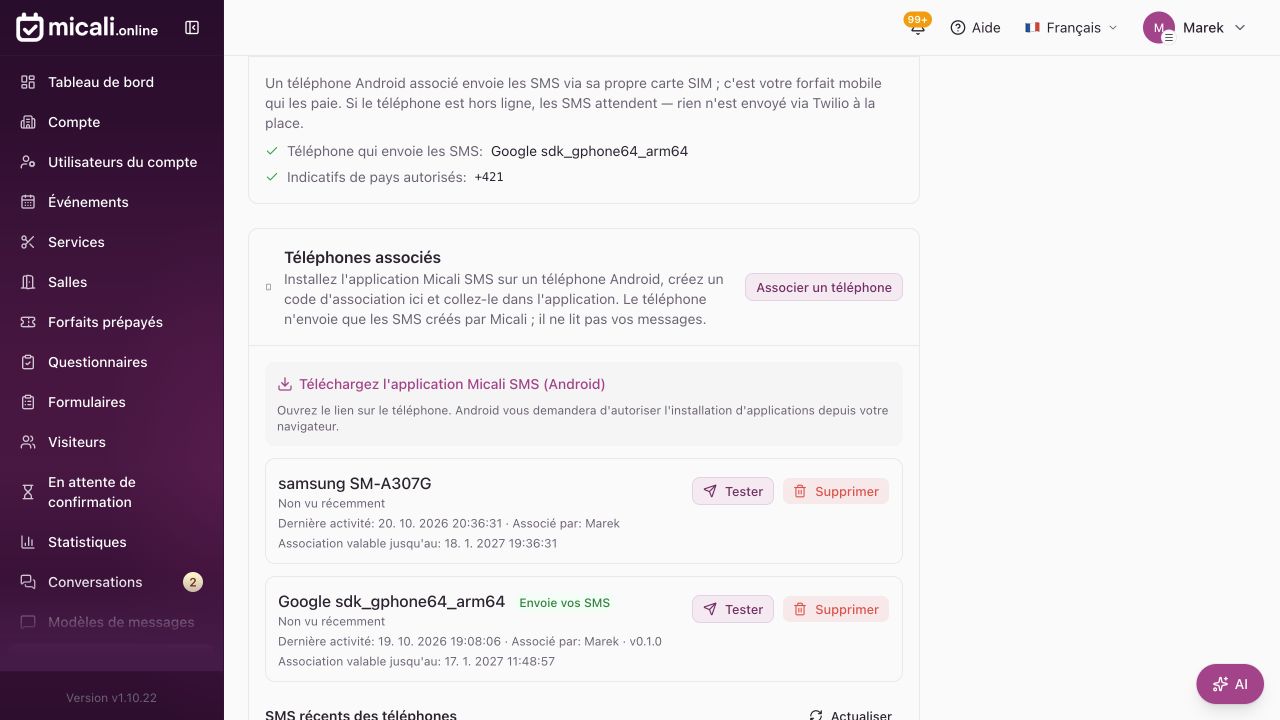Delete the samsung SM-A307G phone
The image size is (1280, 720).
tap(836, 491)
